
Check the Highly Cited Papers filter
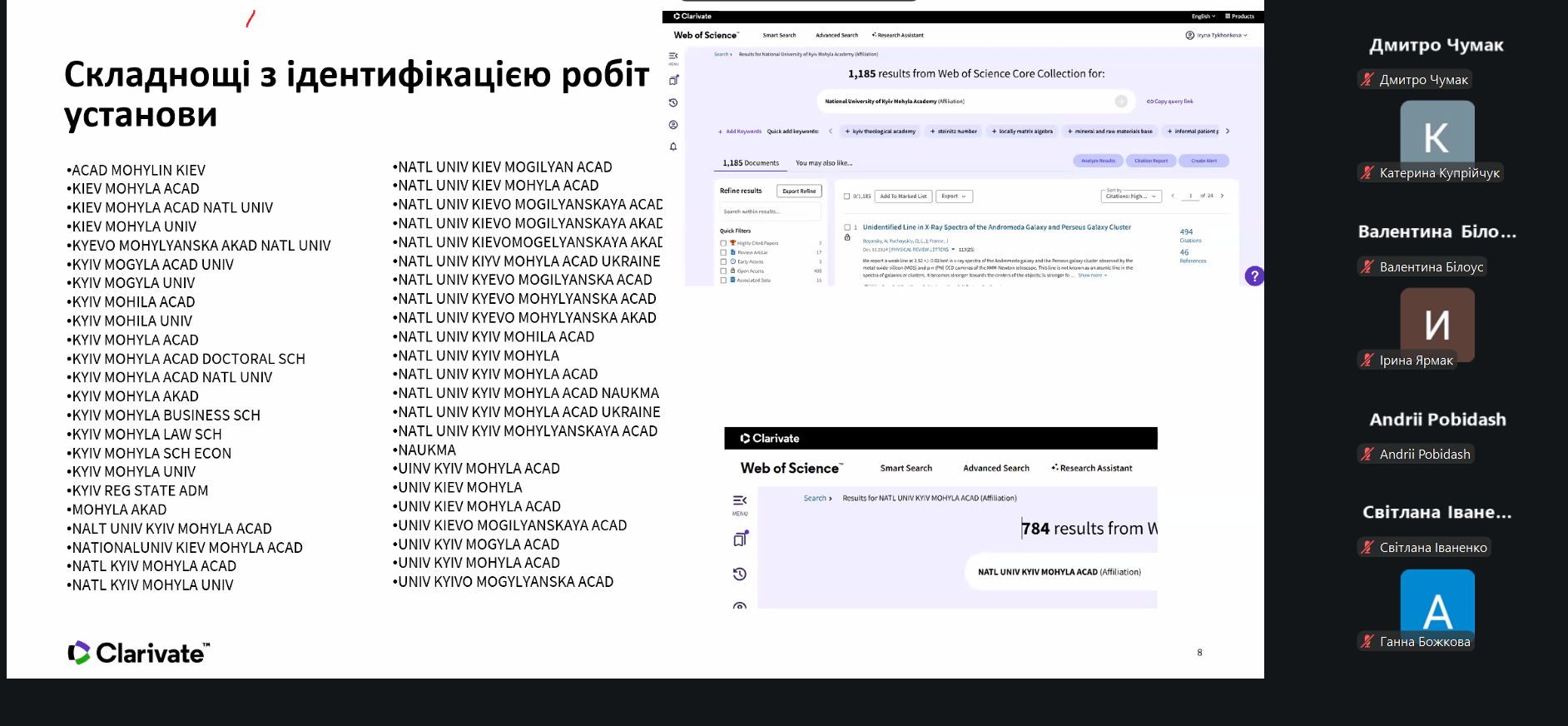[x=723, y=243]
